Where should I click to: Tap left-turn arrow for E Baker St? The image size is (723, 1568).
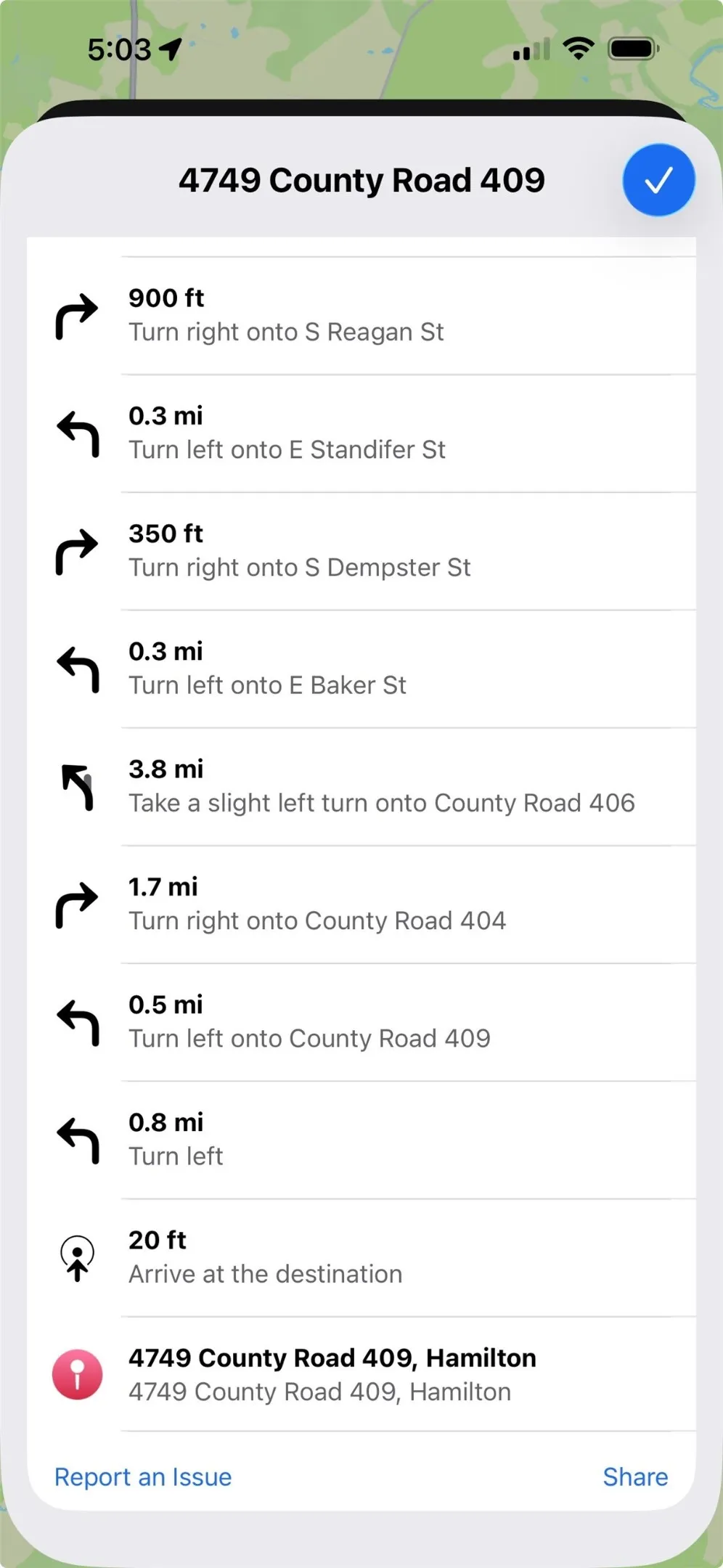point(78,669)
